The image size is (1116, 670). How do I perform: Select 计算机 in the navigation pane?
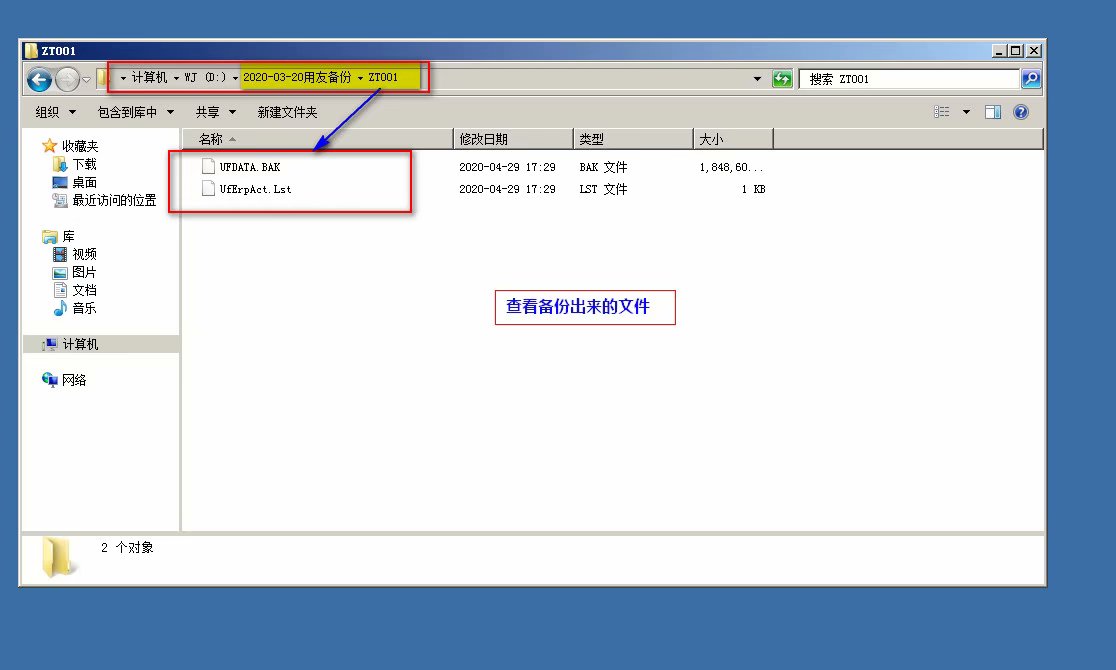pos(80,344)
